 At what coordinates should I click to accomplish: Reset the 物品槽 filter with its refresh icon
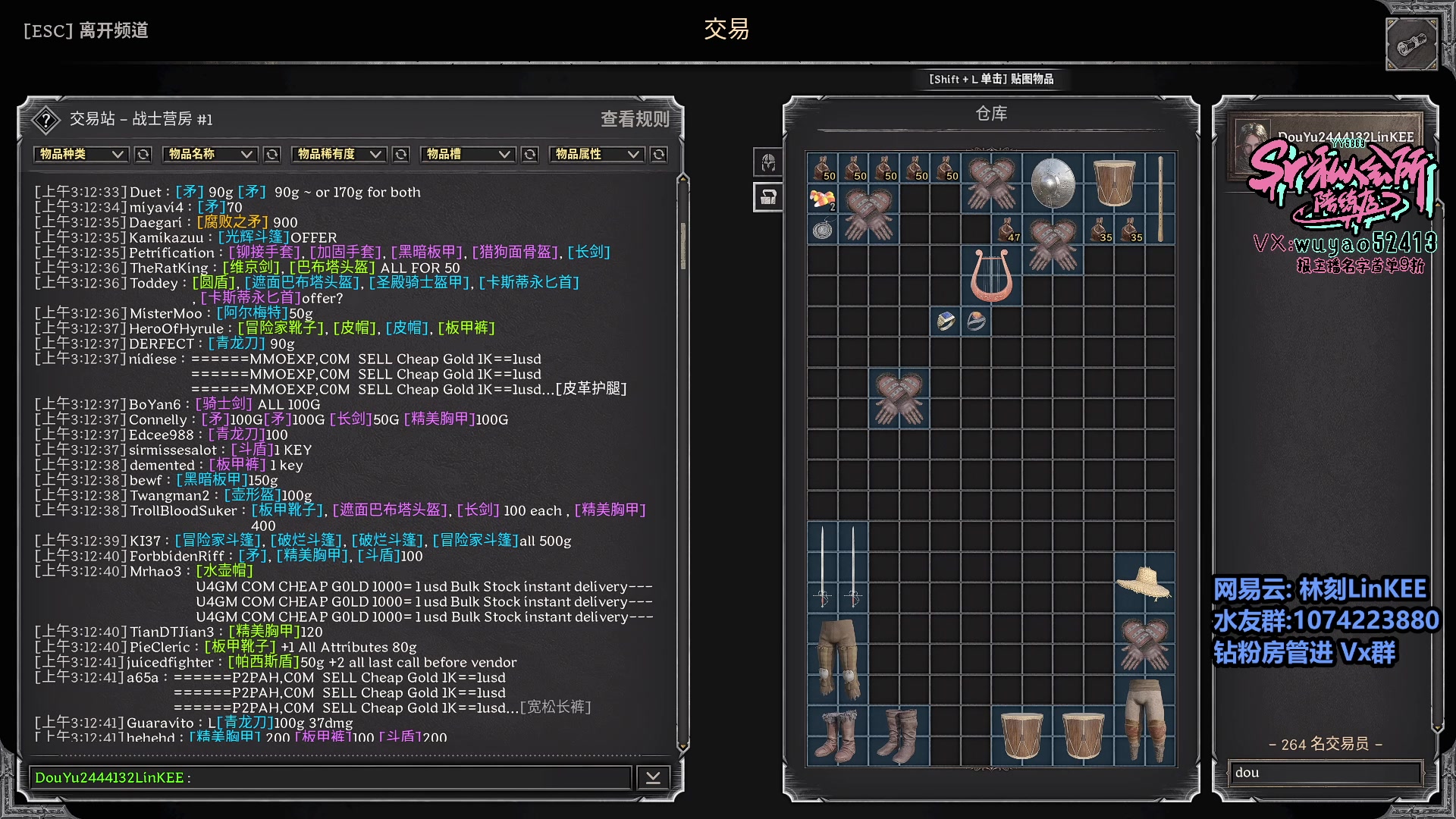530,154
